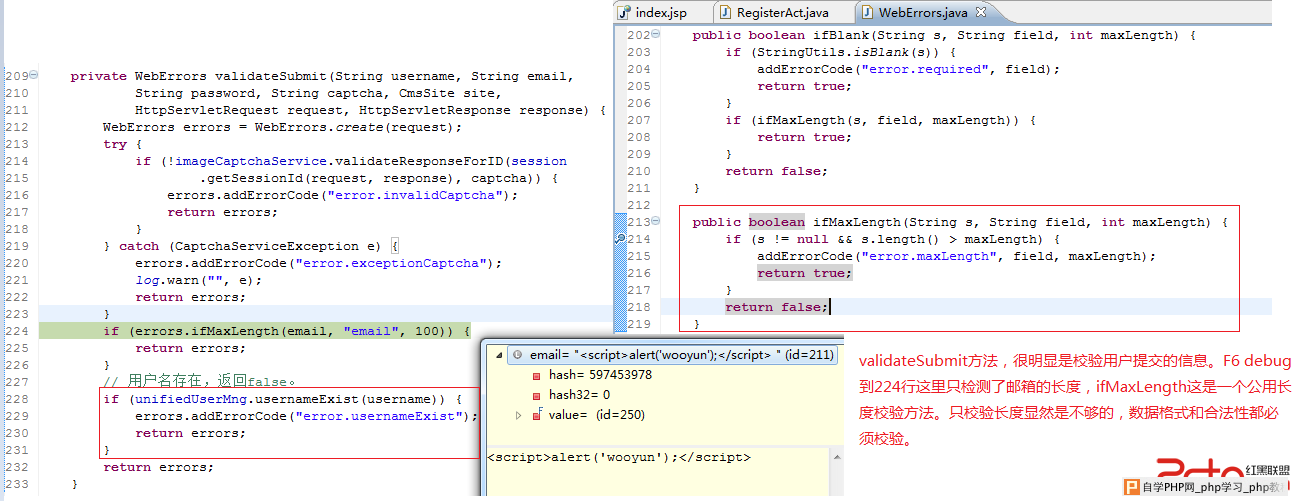This screenshot has height=501, width=1293.
Task: Click the hash32= field icon
Action: tap(537, 395)
